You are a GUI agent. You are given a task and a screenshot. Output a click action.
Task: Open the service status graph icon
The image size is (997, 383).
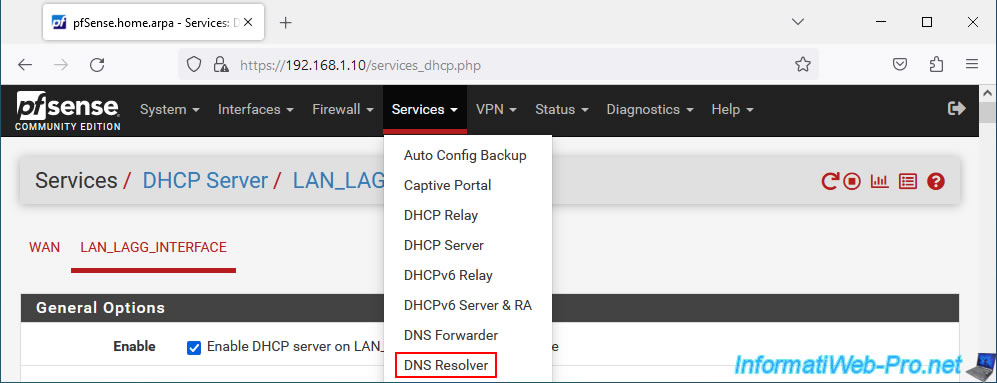[x=879, y=182]
